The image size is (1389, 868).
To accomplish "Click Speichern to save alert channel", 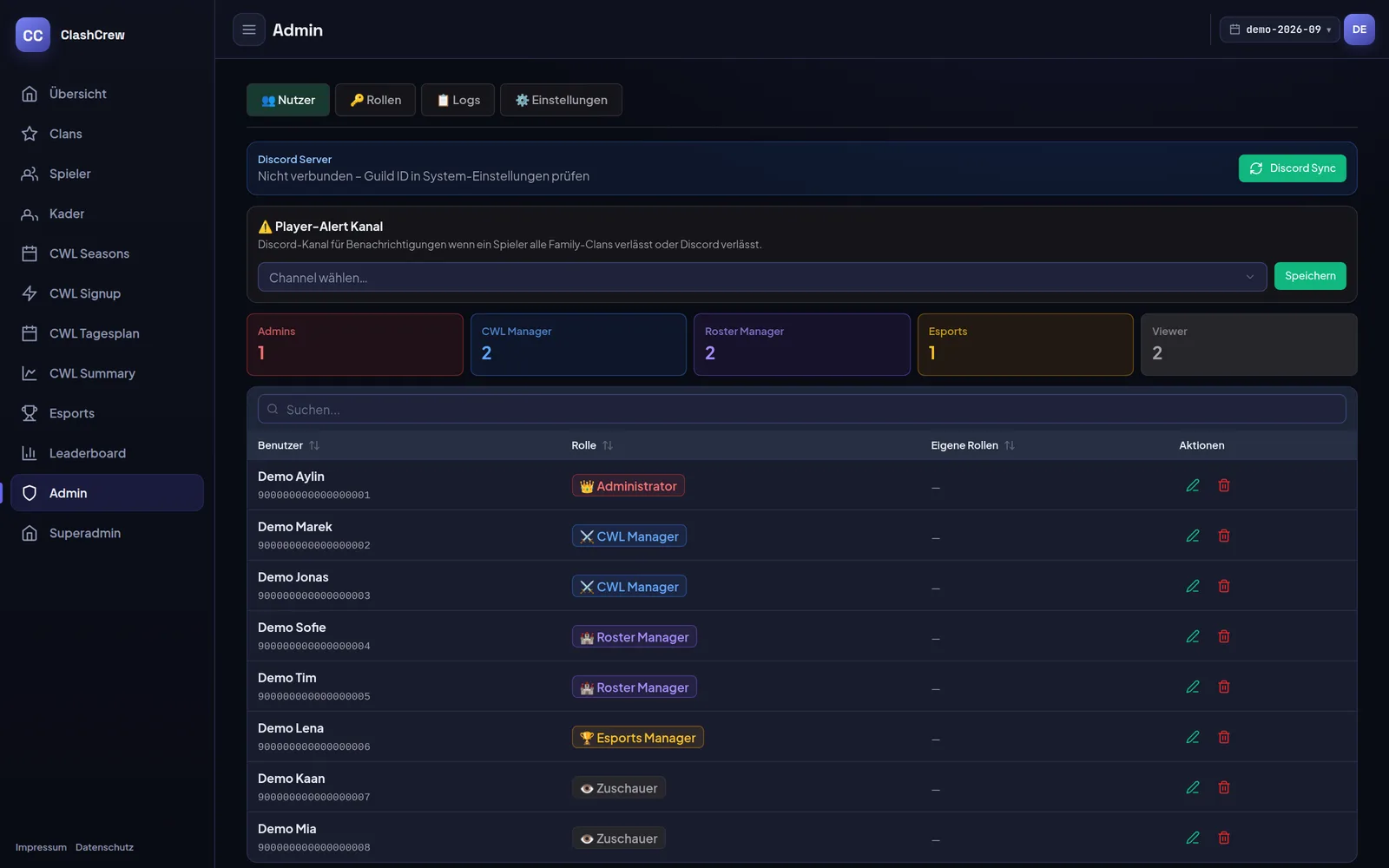I will (x=1310, y=276).
